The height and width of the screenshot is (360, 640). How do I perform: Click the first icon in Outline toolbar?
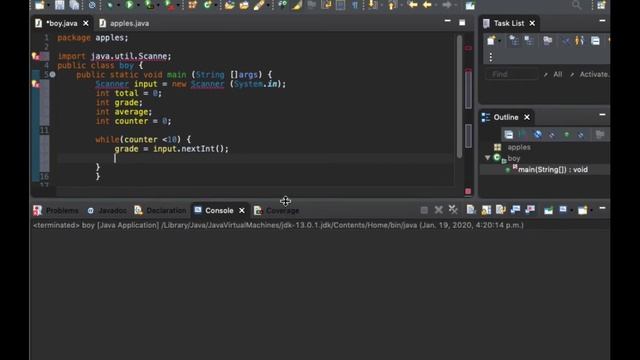coord(509,134)
